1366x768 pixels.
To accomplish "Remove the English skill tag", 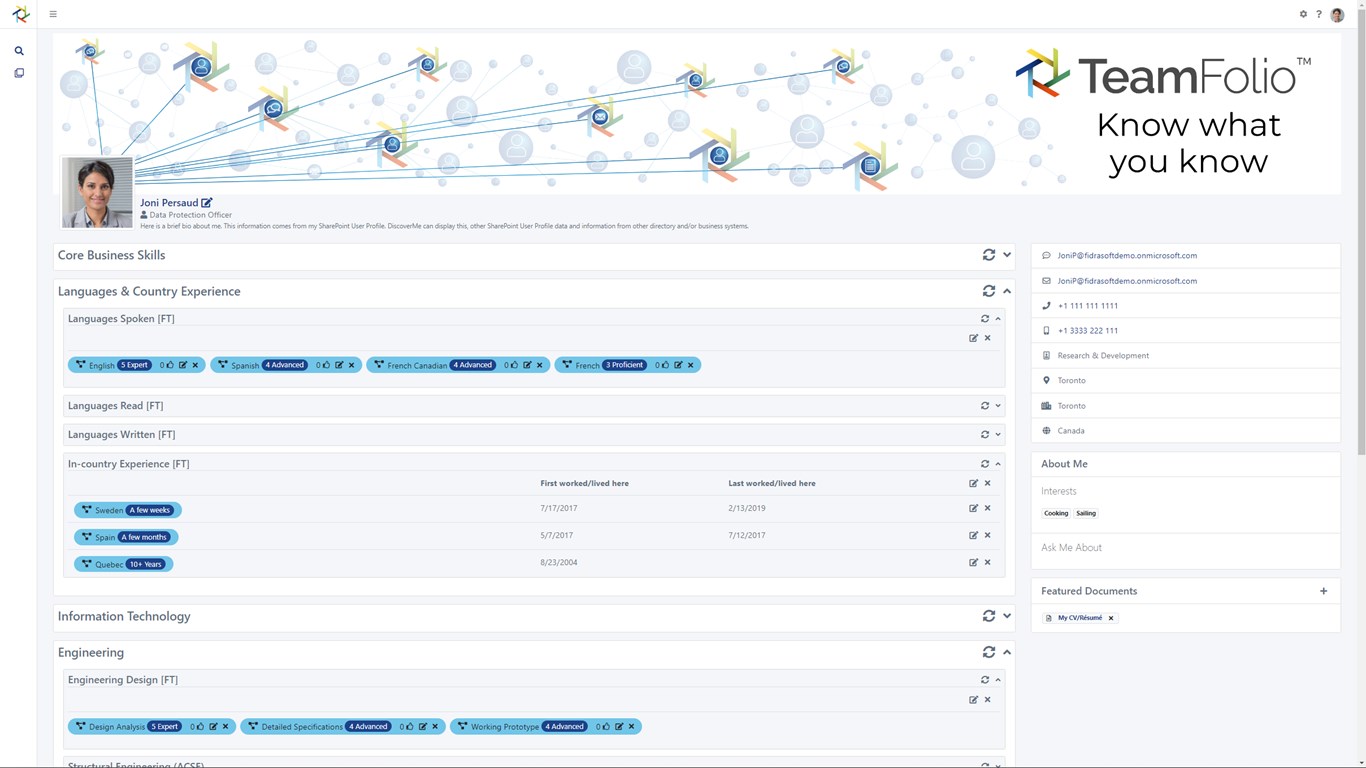I will pos(195,365).
